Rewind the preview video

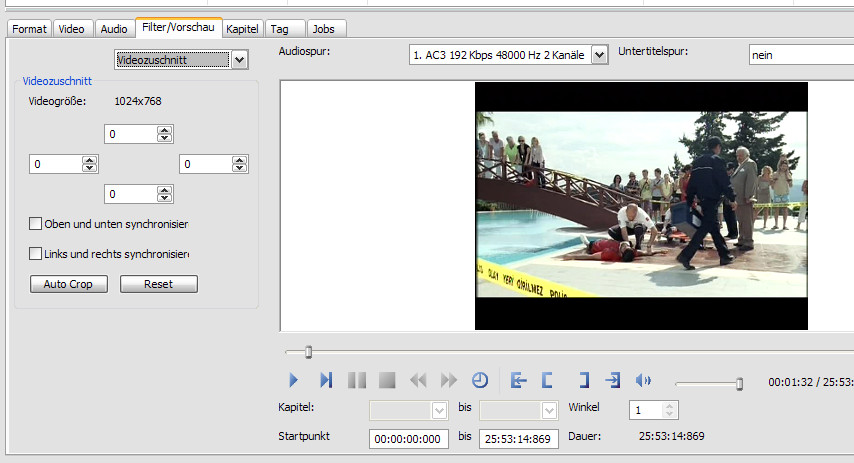[418, 380]
